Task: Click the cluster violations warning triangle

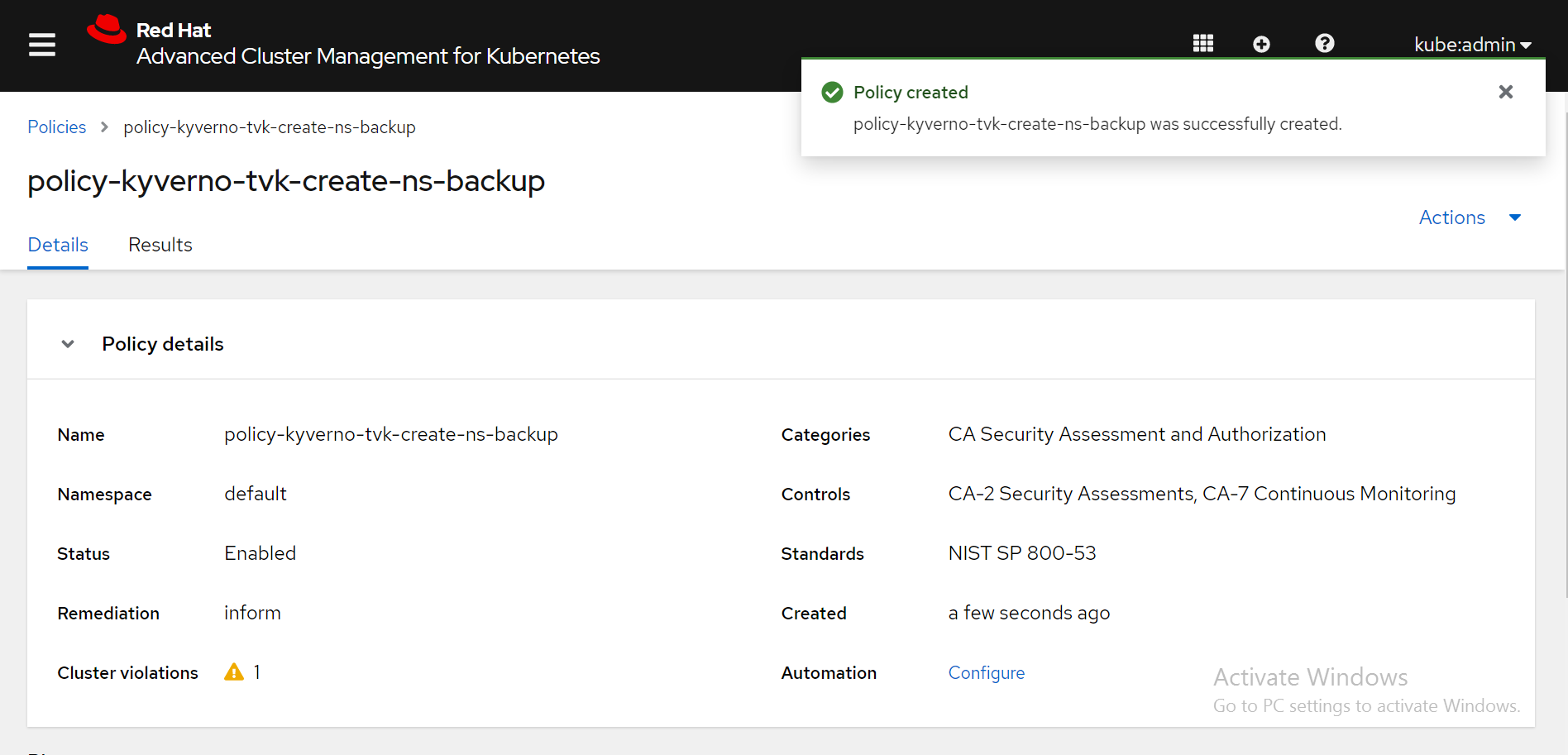Action: click(x=234, y=672)
